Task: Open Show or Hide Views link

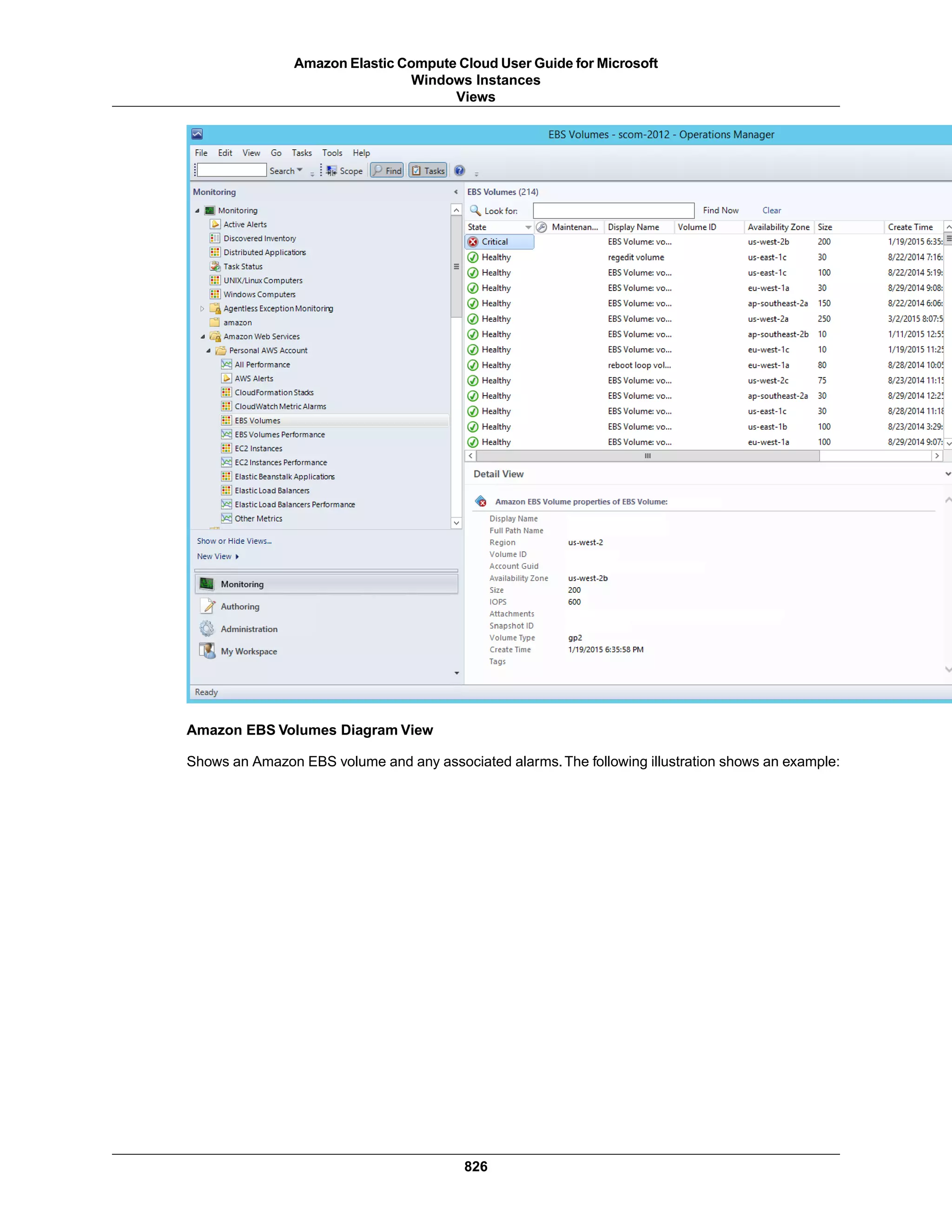Action: click(x=234, y=541)
